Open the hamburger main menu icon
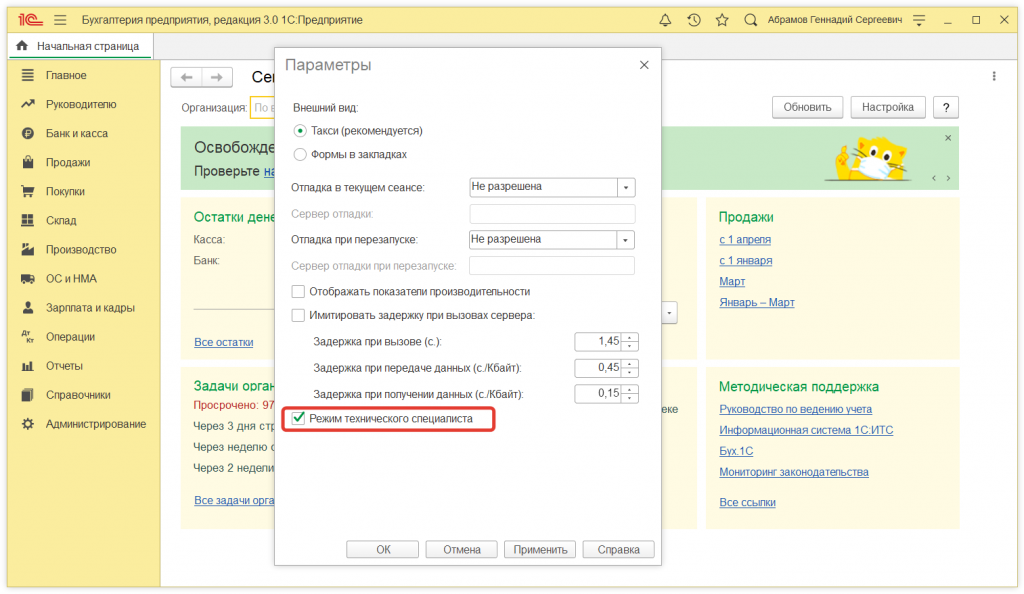This screenshot has height=594, width=1024. coord(61,20)
